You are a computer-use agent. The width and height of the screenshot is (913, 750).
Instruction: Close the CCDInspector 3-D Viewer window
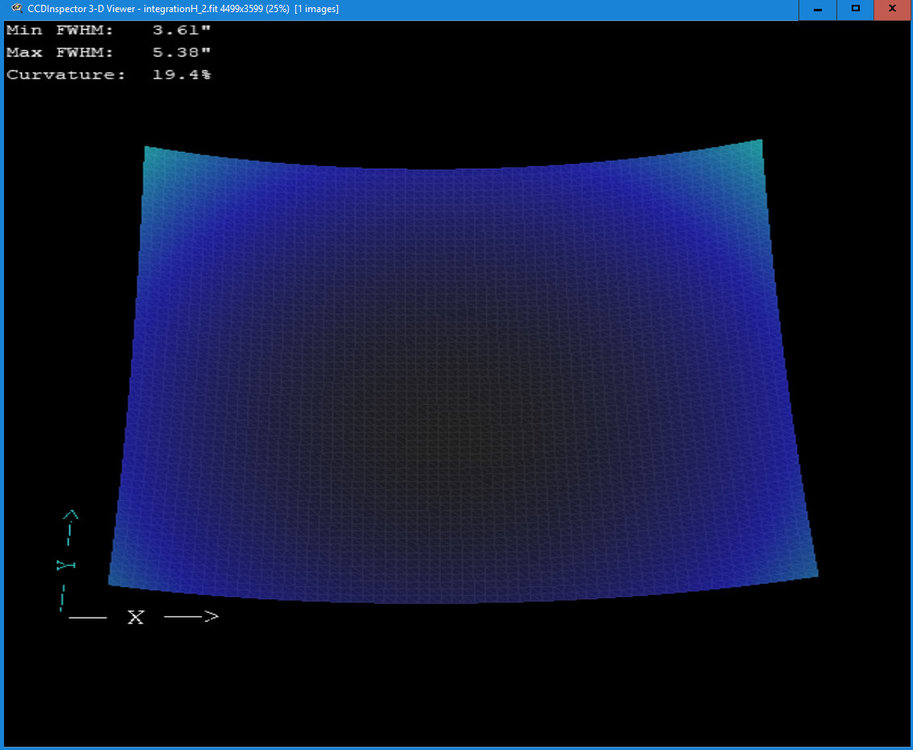click(x=893, y=9)
